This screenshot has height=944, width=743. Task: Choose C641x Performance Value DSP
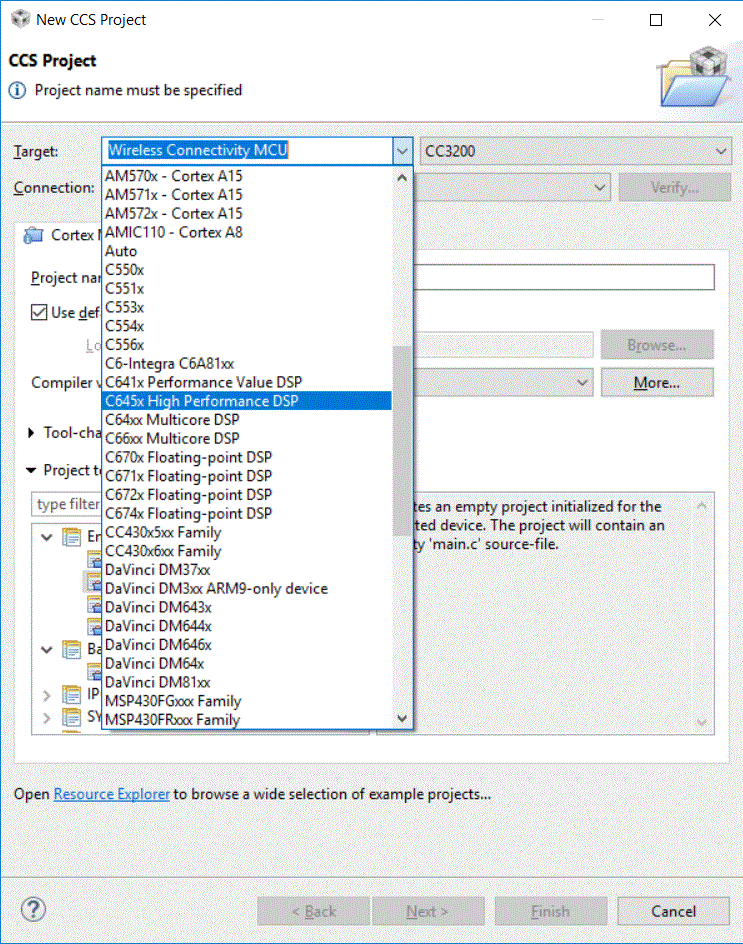pyautogui.click(x=247, y=382)
